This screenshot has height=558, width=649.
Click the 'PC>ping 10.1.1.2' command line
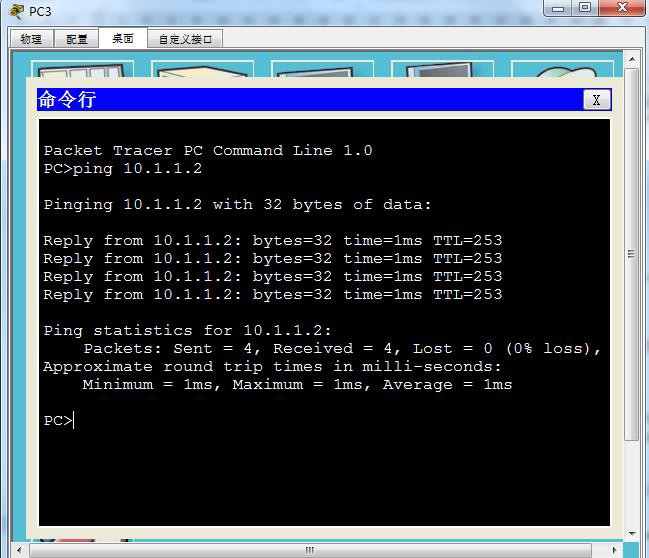click(x=123, y=168)
